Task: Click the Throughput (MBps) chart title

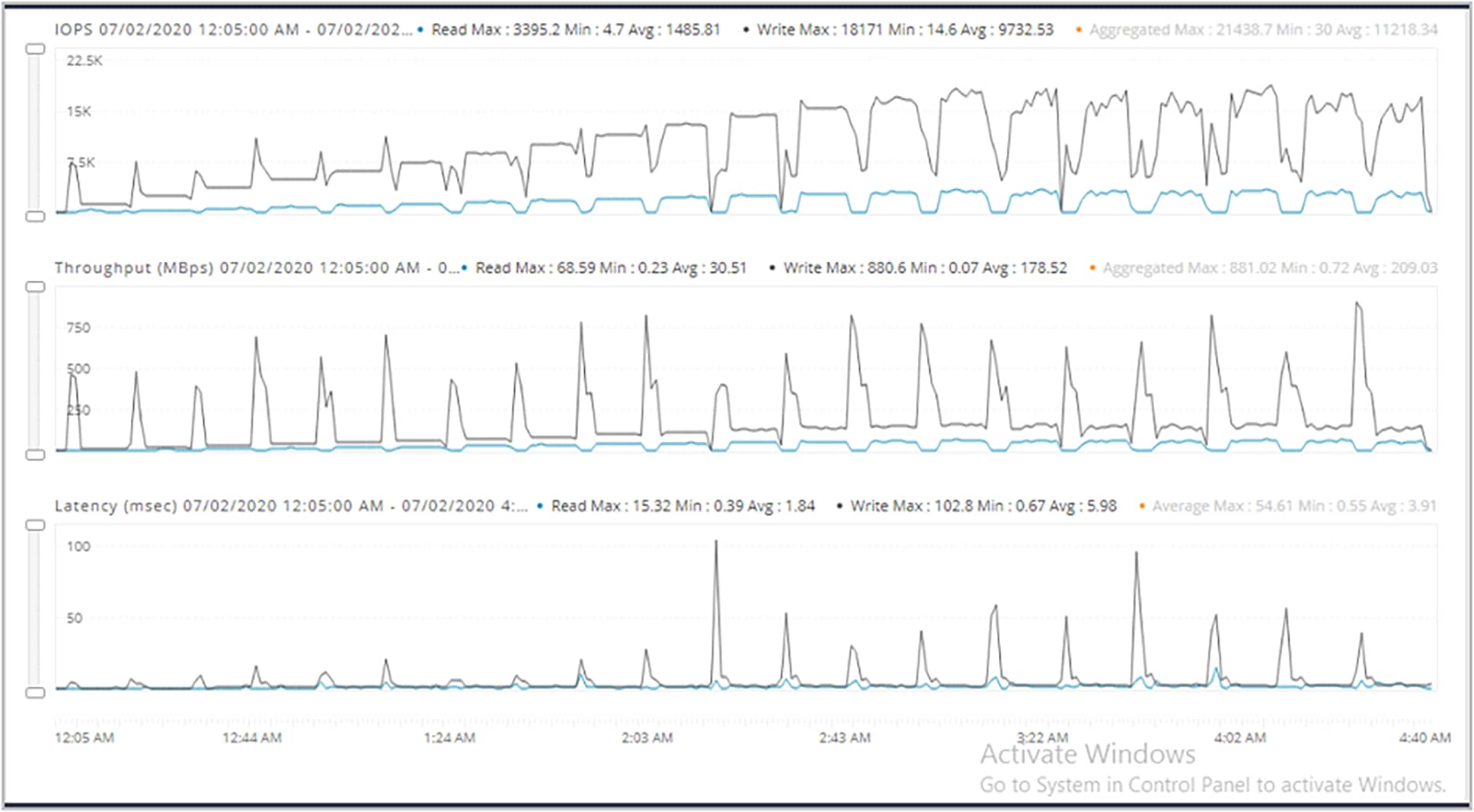Action: click(x=257, y=268)
